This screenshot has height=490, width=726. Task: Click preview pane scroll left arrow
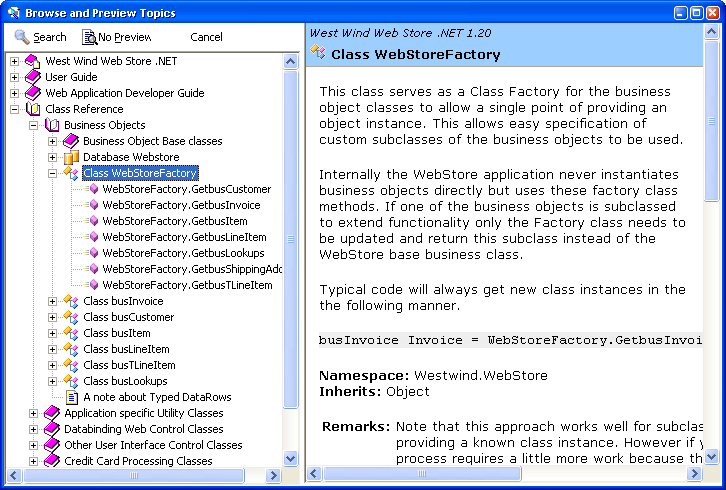pos(314,473)
